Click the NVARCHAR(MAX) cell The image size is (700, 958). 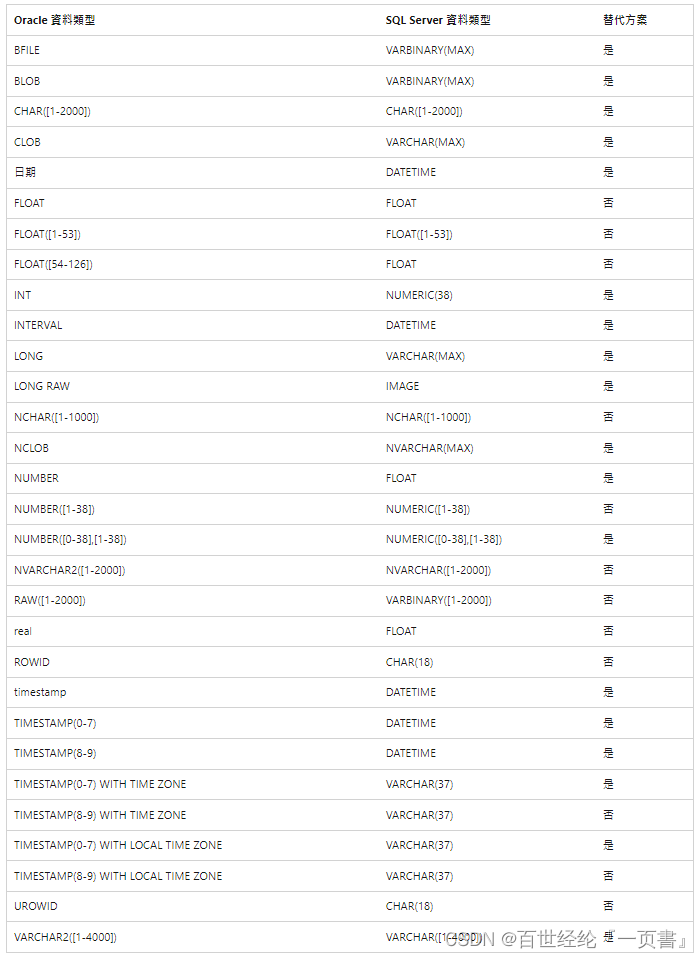tap(429, 448)
